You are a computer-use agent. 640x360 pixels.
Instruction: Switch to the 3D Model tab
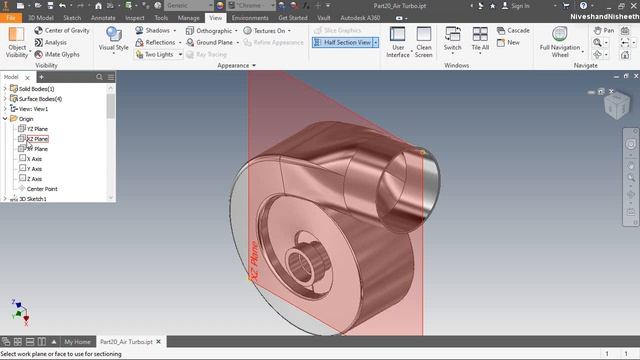point(41,18)
